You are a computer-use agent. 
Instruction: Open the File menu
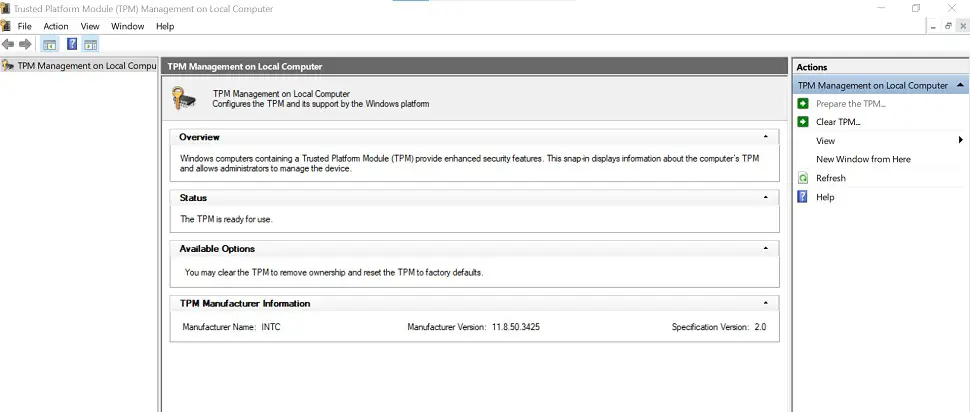click(24, 26)
